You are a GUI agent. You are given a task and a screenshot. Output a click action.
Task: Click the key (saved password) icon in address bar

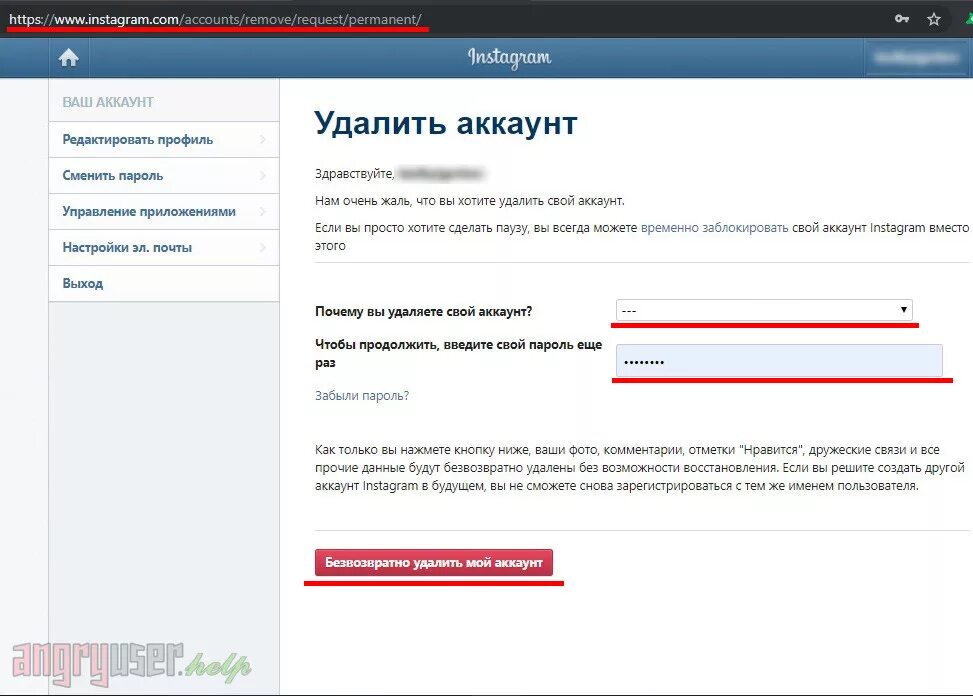[902, 19]
